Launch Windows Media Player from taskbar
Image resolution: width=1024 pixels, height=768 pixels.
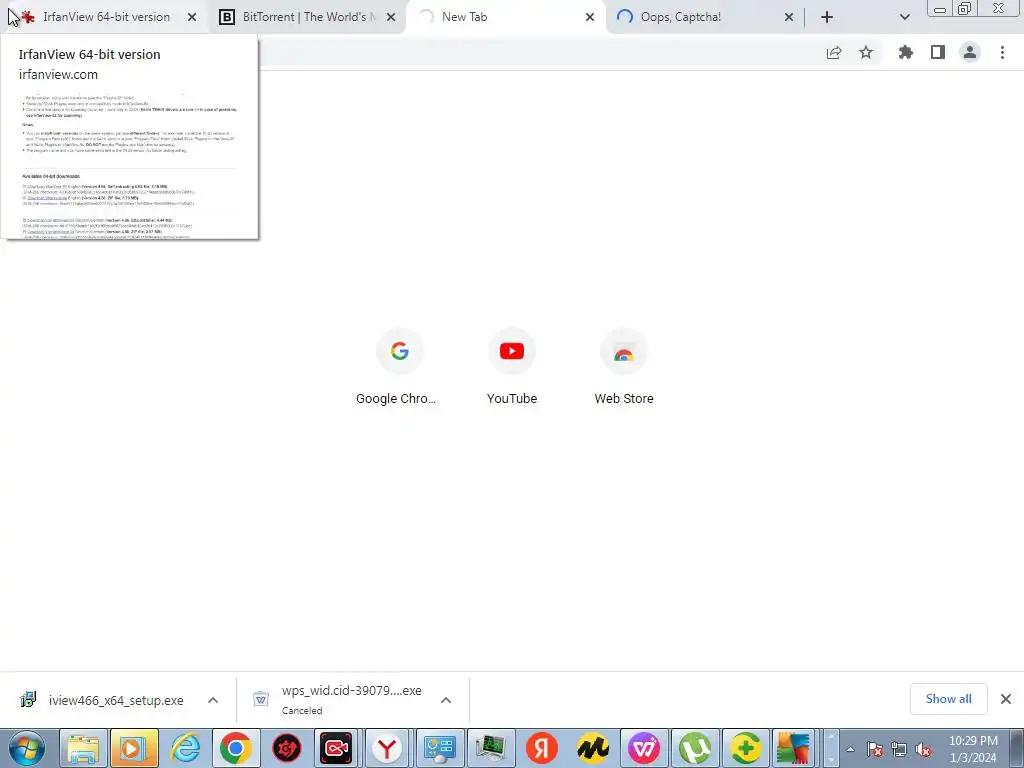tap(134, 748)
